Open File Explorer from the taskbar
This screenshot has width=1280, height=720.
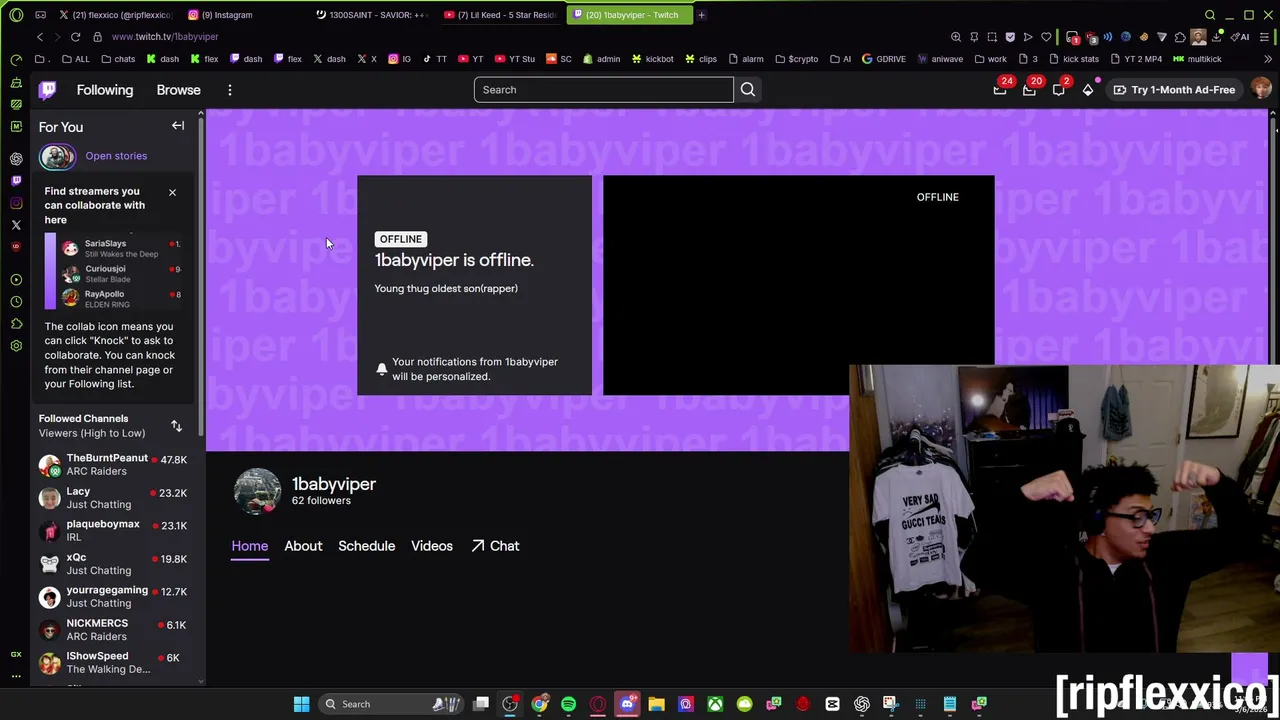click(x=656, y=704)
